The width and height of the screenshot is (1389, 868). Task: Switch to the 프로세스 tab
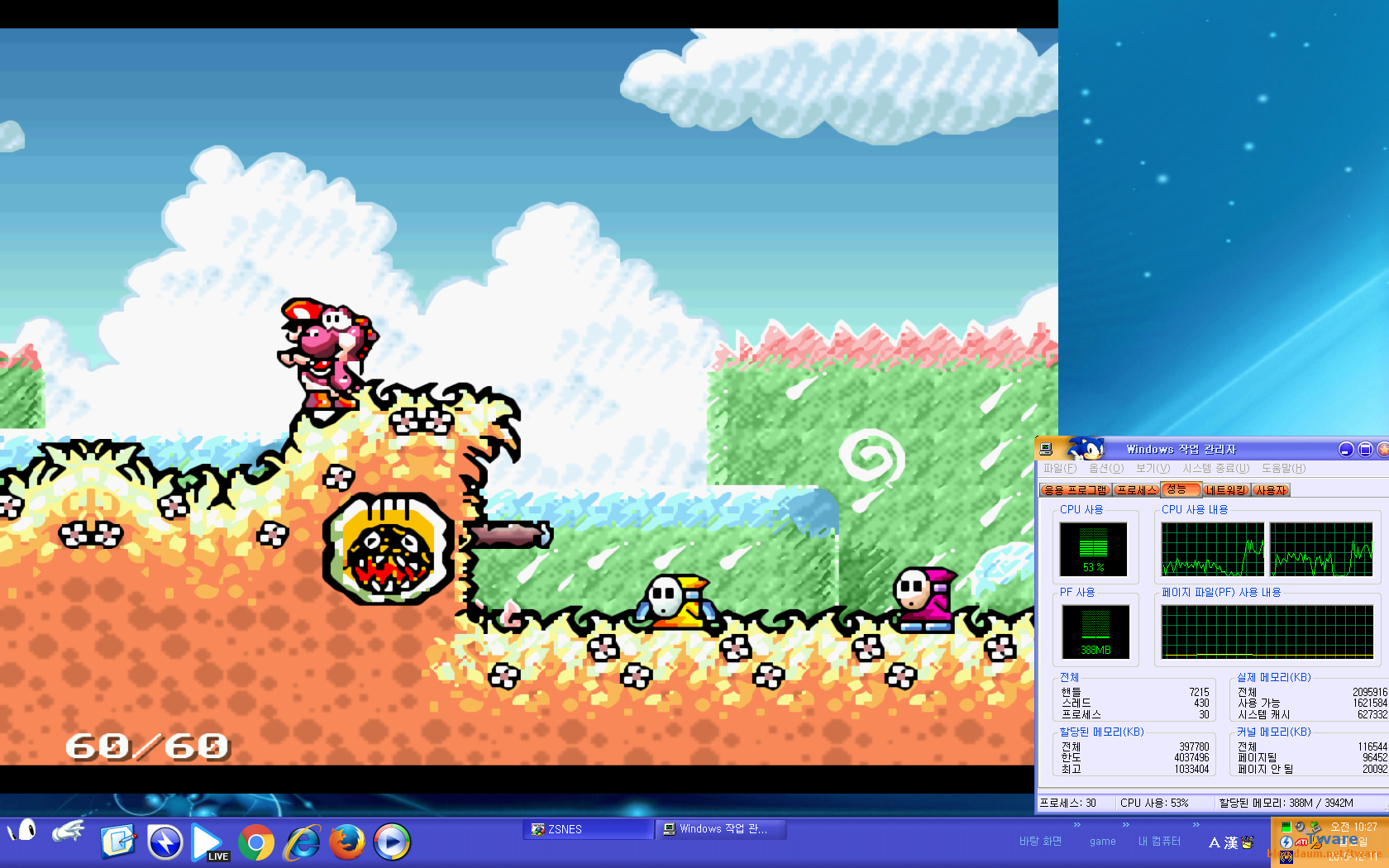(x=1137, y=490)
